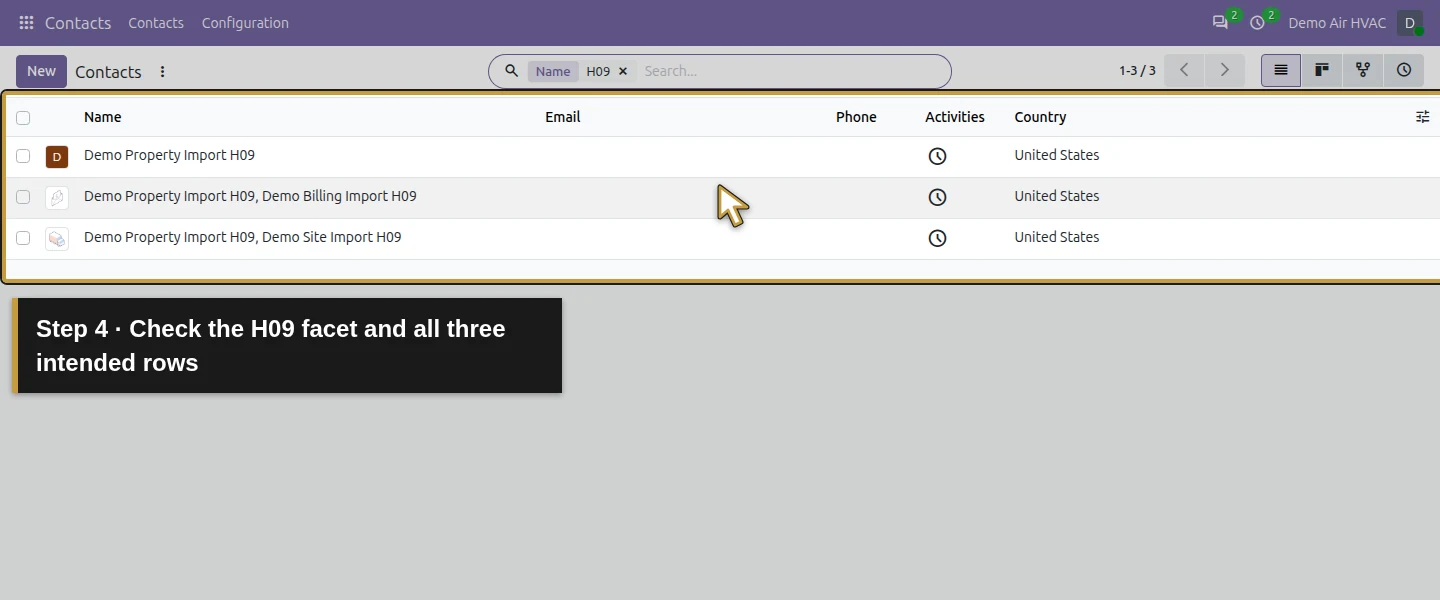The height and width of the screenshot is (600, 1440).
Task: Sort by Email column header
Action: [563, 117]
